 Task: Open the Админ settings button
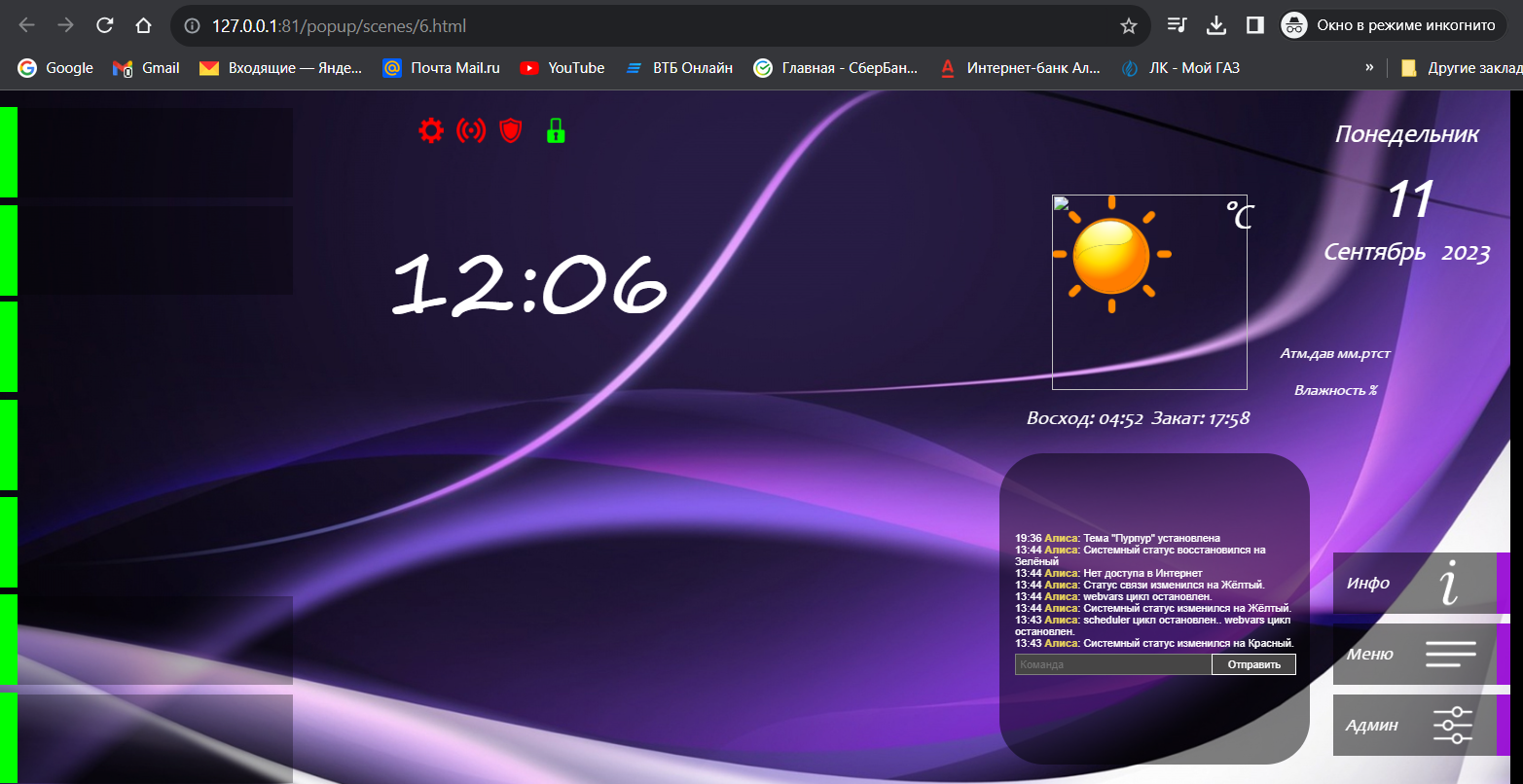coord(1414,726)
